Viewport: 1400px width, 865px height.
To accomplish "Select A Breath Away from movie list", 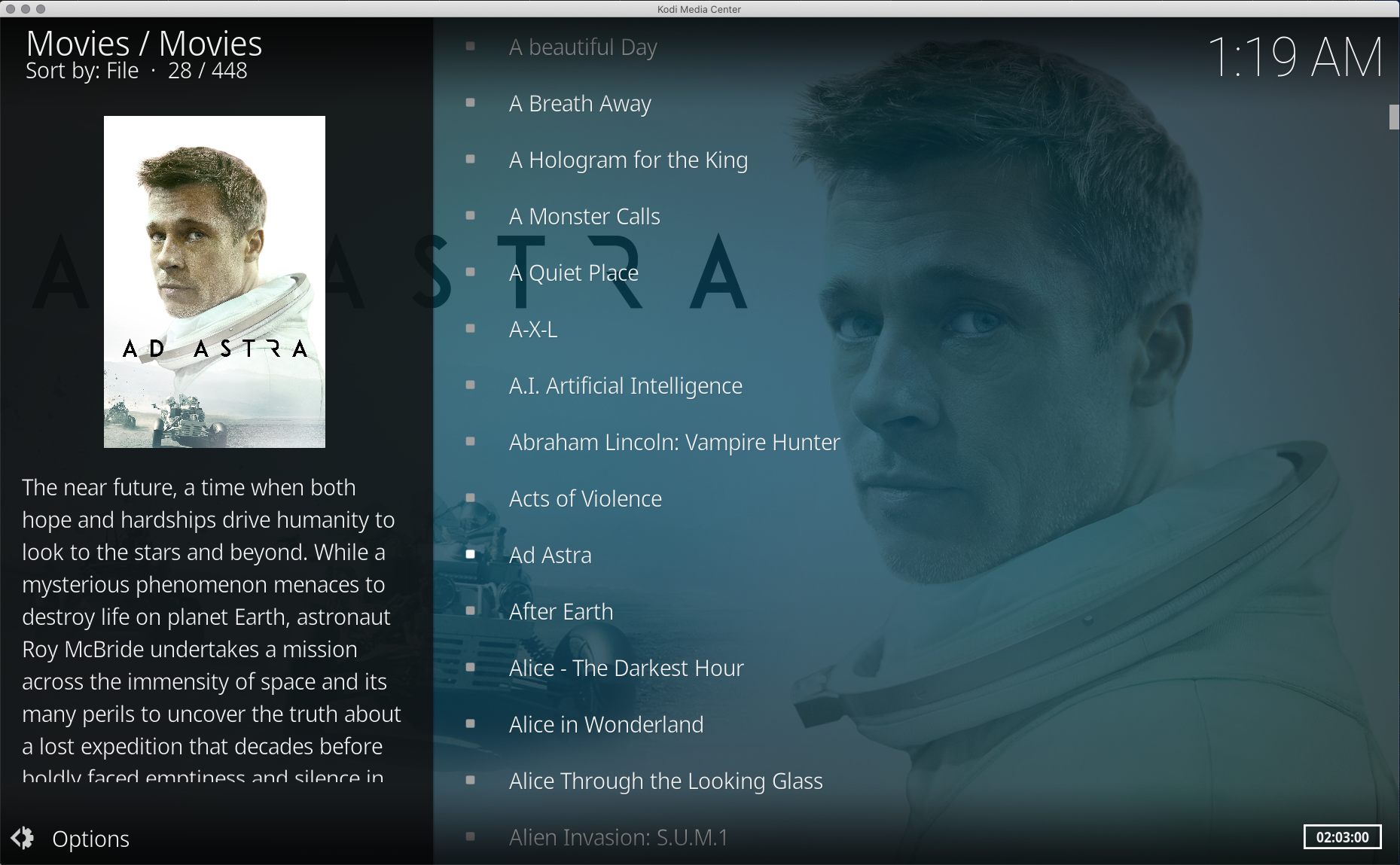I will (x=580, y=104).
